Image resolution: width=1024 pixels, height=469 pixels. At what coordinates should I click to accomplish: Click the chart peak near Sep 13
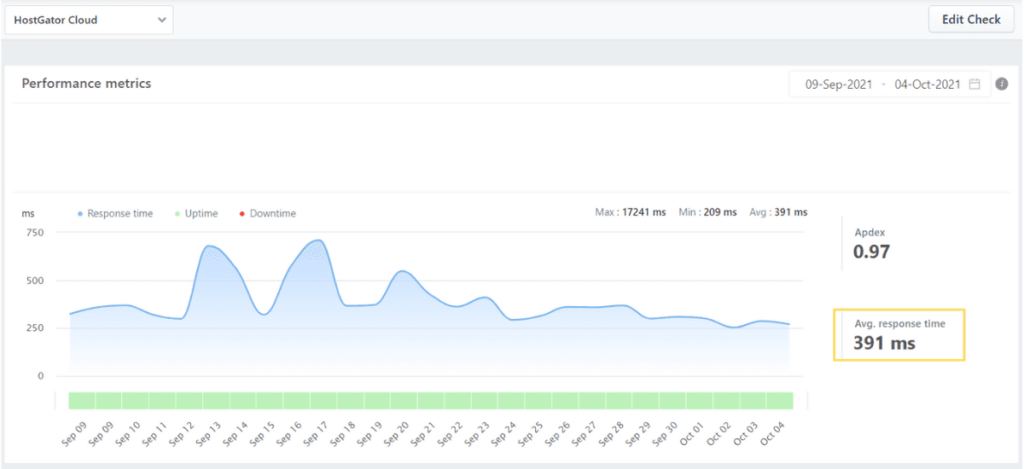coord(209,246)
